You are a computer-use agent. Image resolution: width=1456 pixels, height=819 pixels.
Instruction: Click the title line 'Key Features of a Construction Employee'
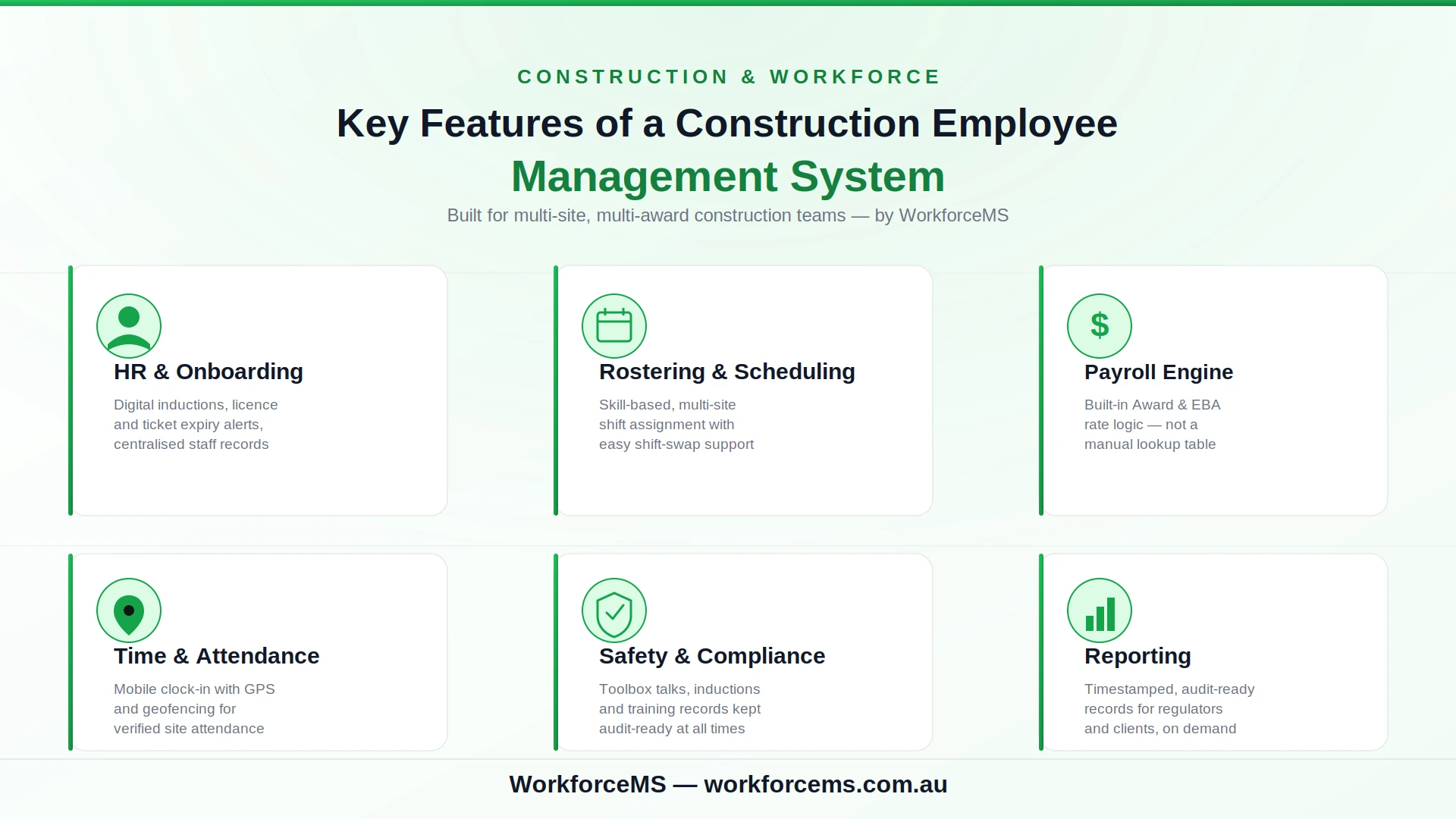(x=727, y=124)
